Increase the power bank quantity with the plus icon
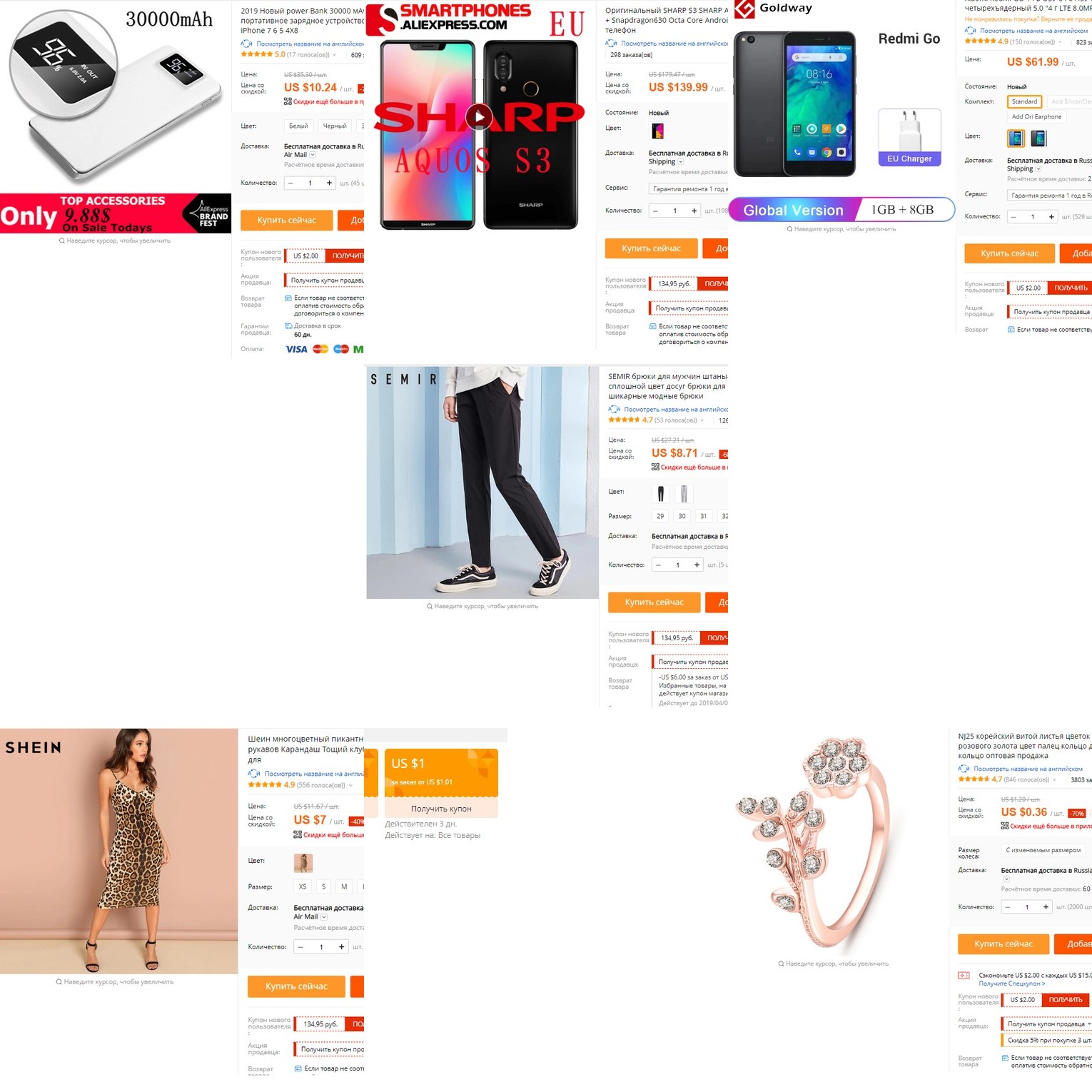This screenshot has width=1092, height=1092. pyautogui.click(x=329, y=183)
